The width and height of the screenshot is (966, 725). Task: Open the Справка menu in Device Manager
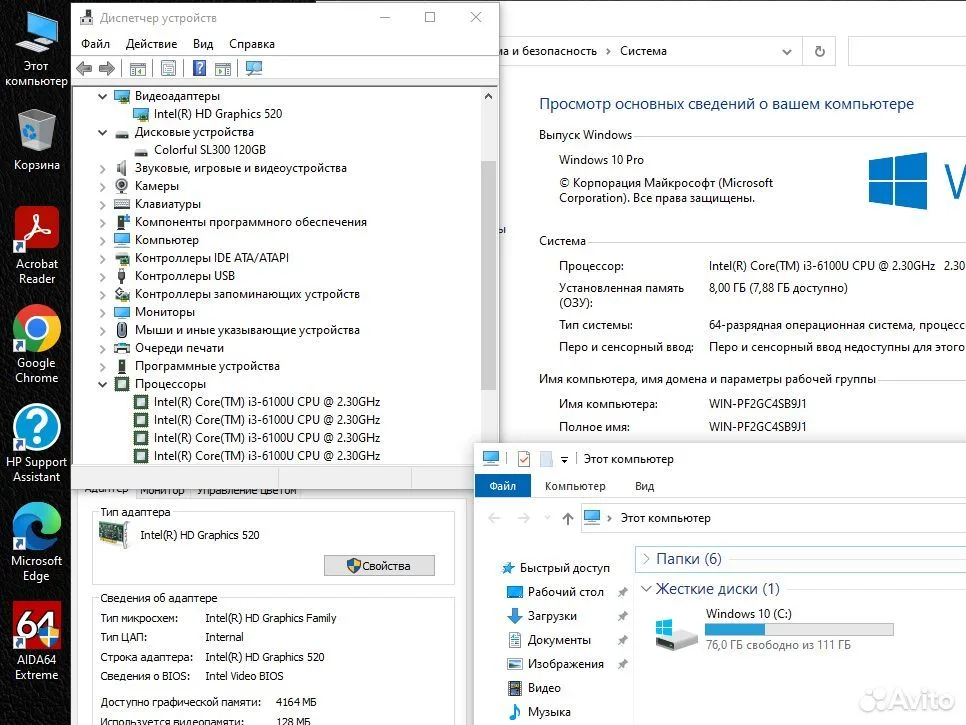point(252,44)
